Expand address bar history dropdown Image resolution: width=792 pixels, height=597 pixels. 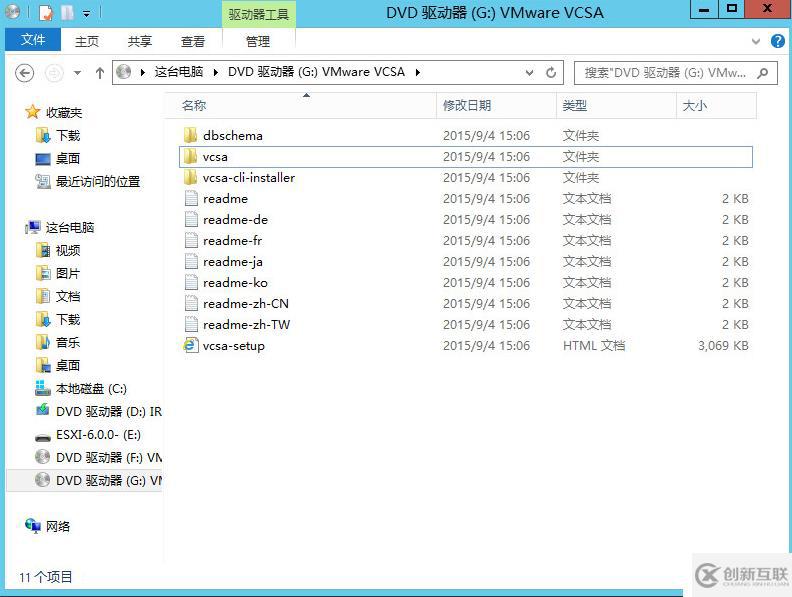click(x=529, y=73)
